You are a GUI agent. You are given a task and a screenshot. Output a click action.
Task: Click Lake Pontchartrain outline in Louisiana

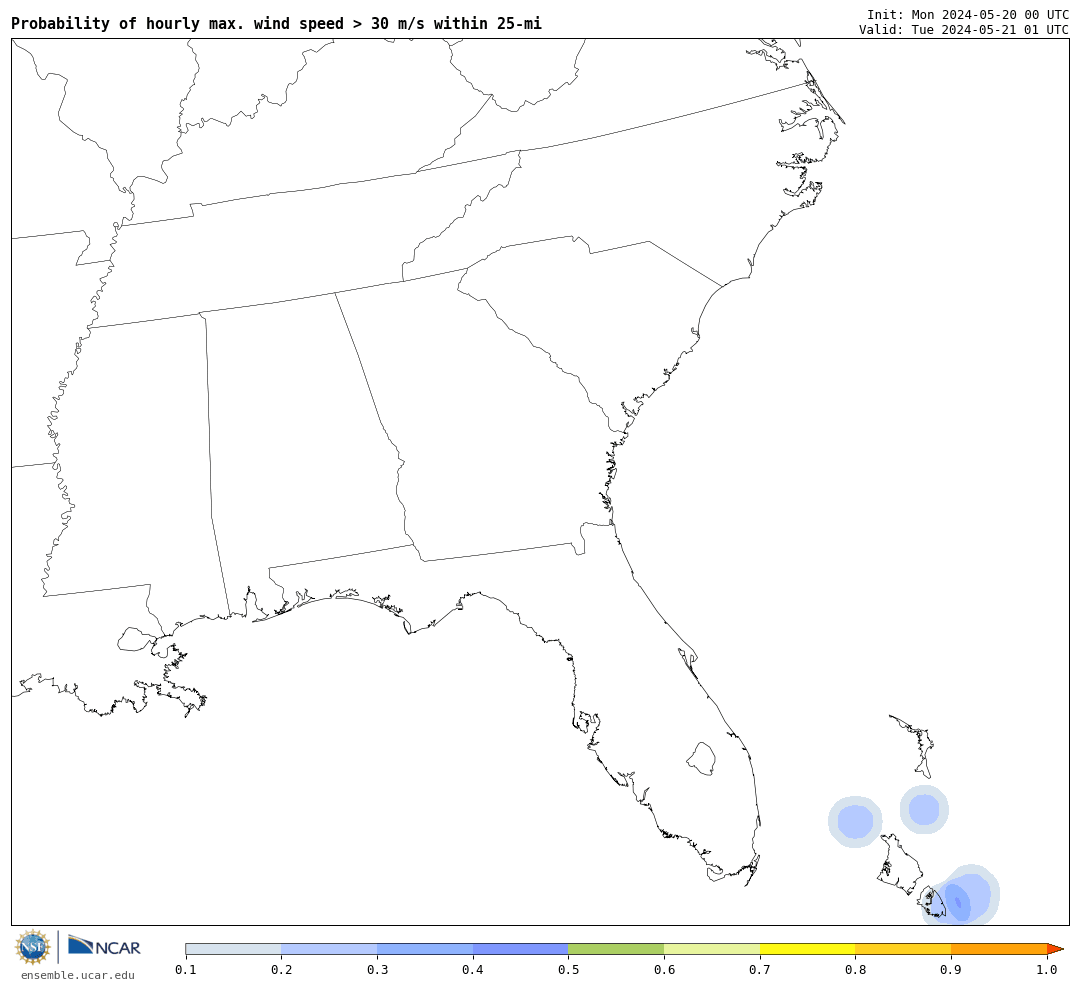tap(136, 639)
